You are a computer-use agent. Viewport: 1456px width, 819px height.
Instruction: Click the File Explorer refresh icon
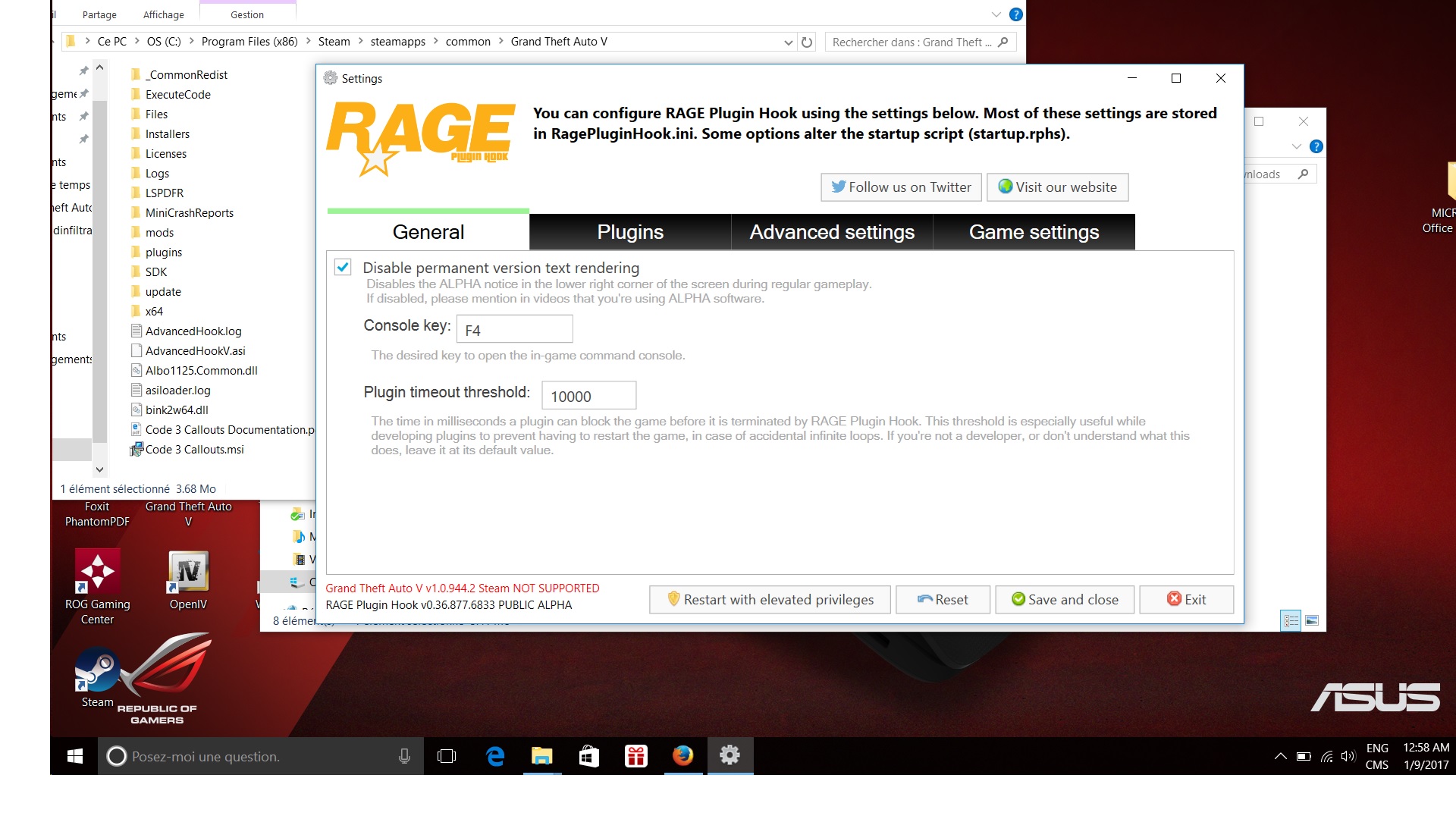coord(807,42)
